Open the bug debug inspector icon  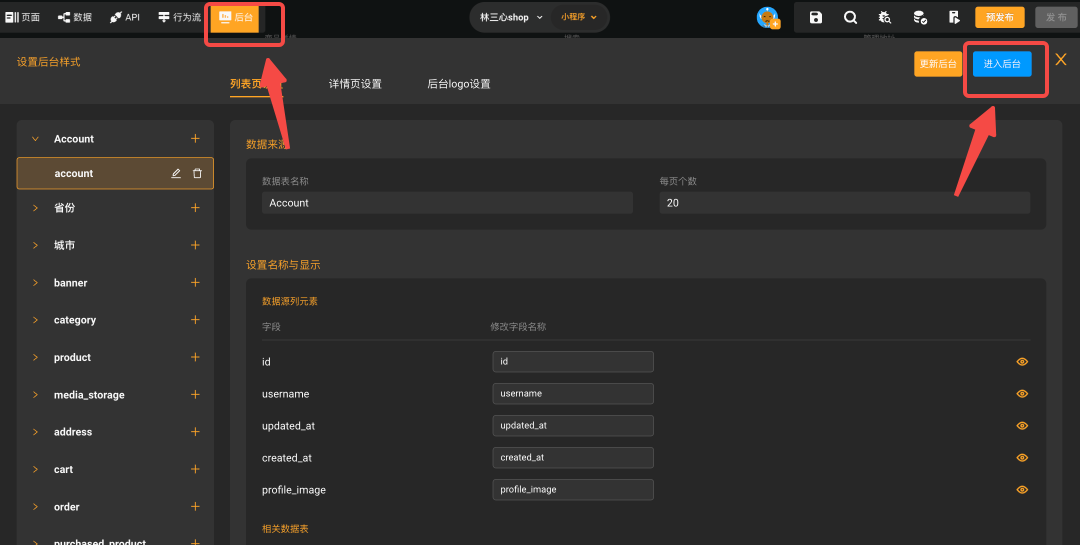[885, 17]
